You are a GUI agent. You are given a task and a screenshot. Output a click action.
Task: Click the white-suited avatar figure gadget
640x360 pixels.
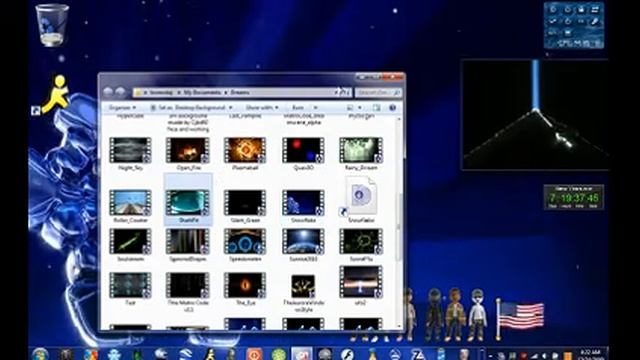pyautogui.click(x=477, y=314)
